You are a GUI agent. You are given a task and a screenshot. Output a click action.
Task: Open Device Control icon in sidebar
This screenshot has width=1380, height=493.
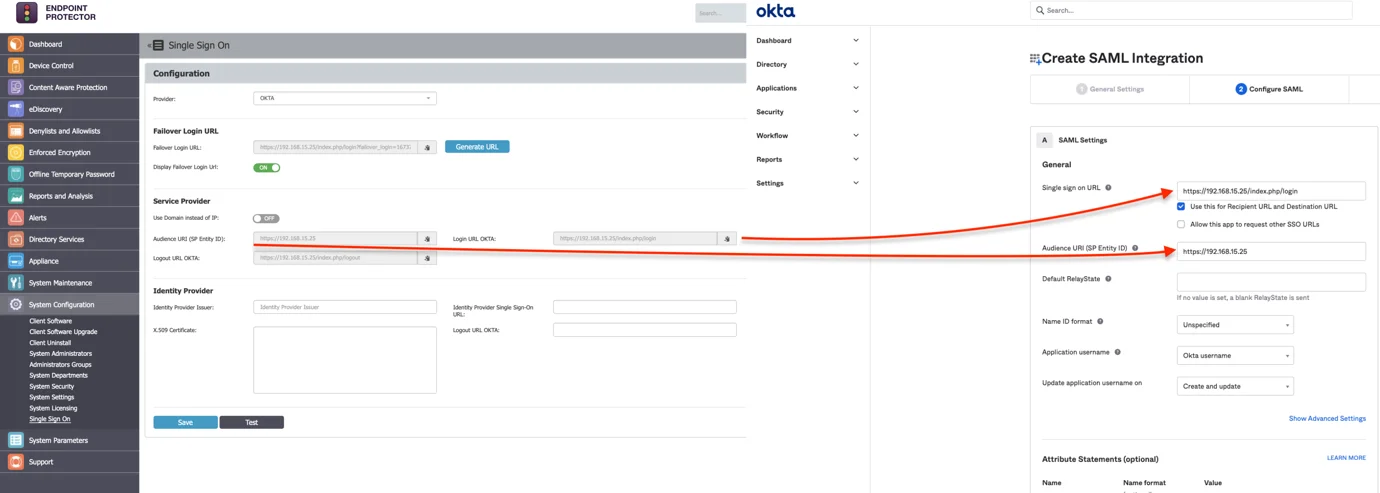point(15,66)
